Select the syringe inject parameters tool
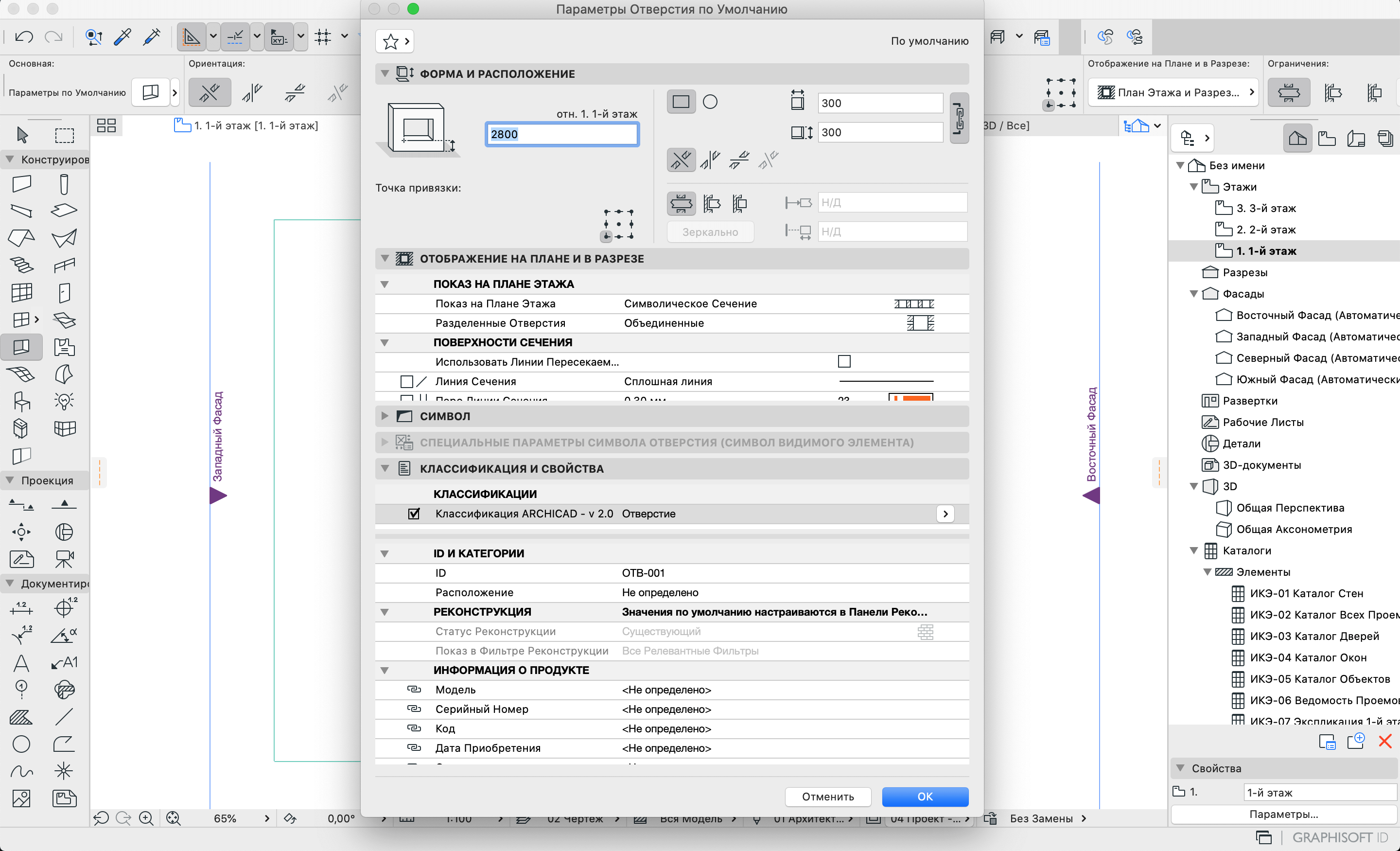Screen dimensions: 1400x851 (152, 37)
